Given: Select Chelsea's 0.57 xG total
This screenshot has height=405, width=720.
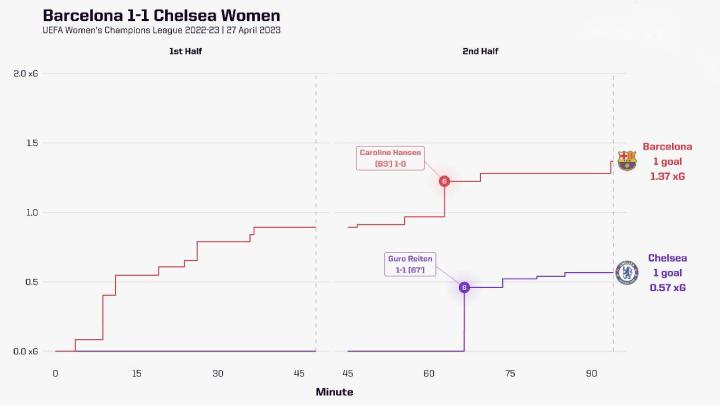Looking at the screenshot, I should click(667, 288).
